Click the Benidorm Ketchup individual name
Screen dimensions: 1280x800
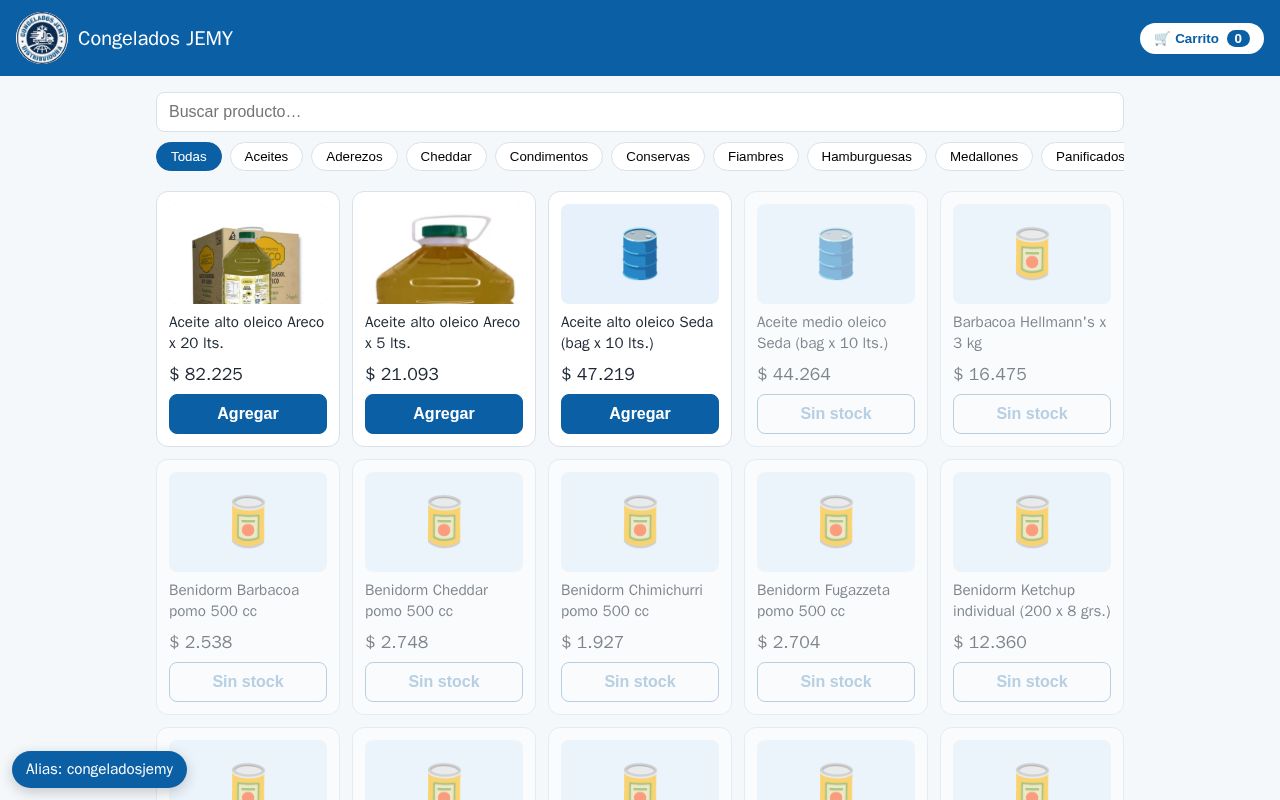pyautogui.click(x=1032, y=601)
